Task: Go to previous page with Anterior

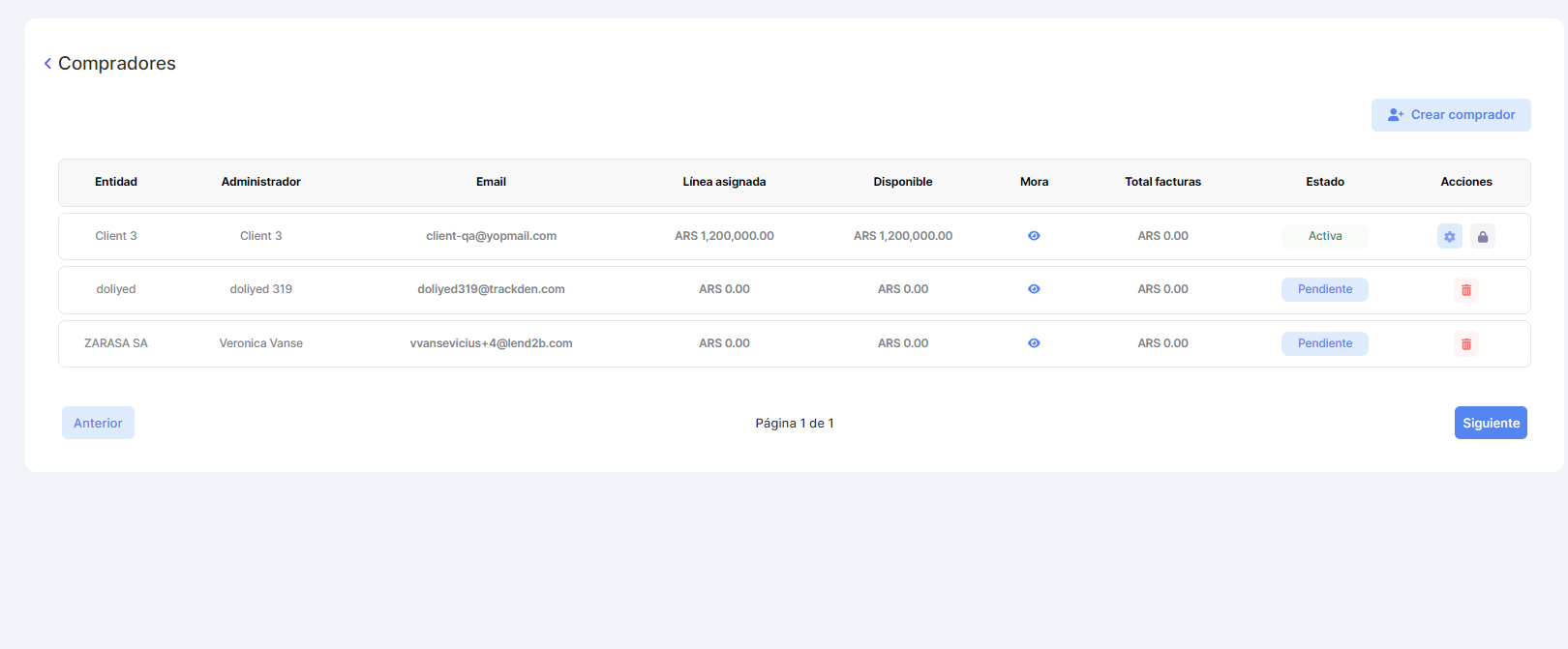Action: pos(98,423)
